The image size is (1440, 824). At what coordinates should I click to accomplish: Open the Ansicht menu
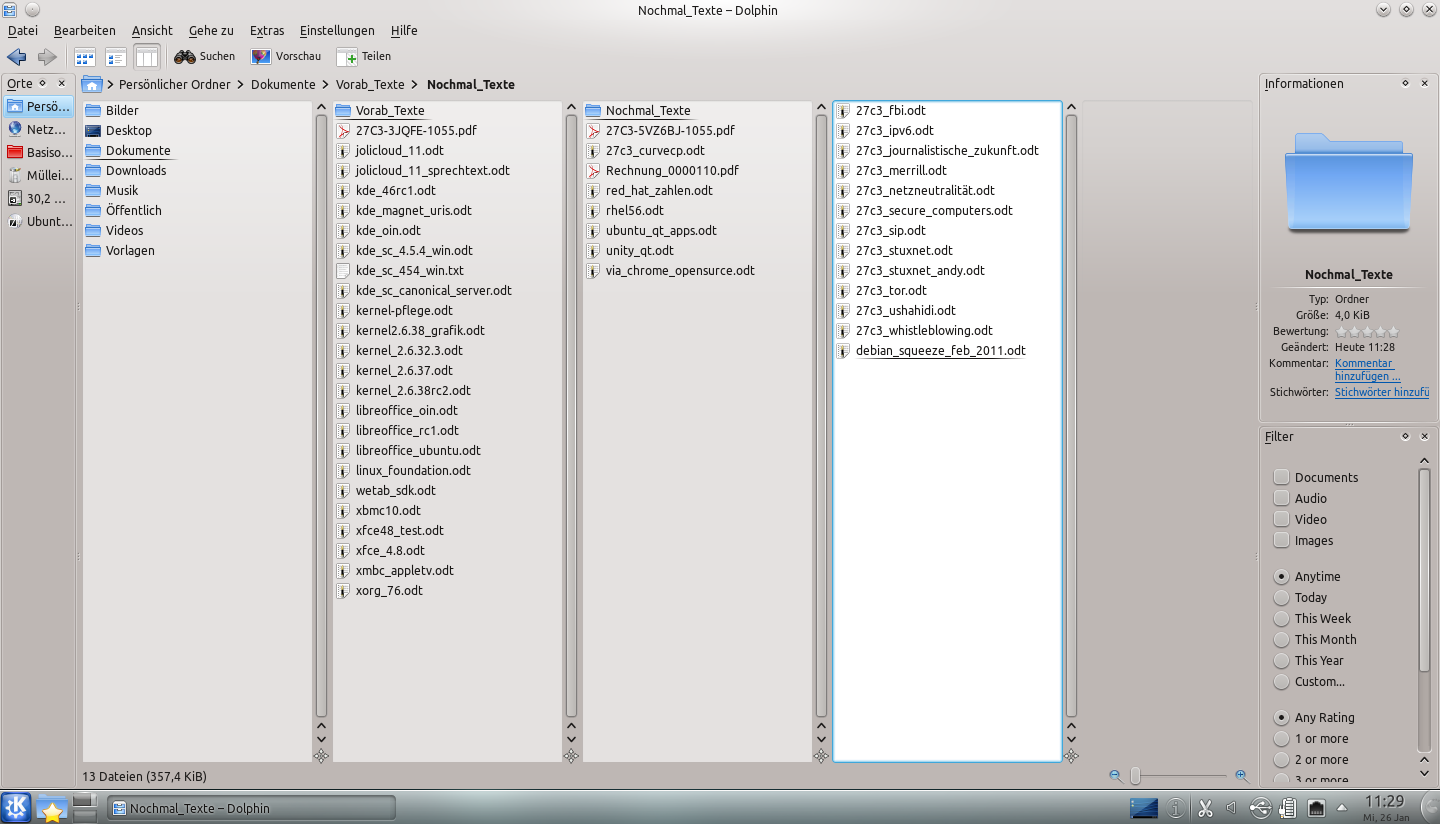pos(152,31)
